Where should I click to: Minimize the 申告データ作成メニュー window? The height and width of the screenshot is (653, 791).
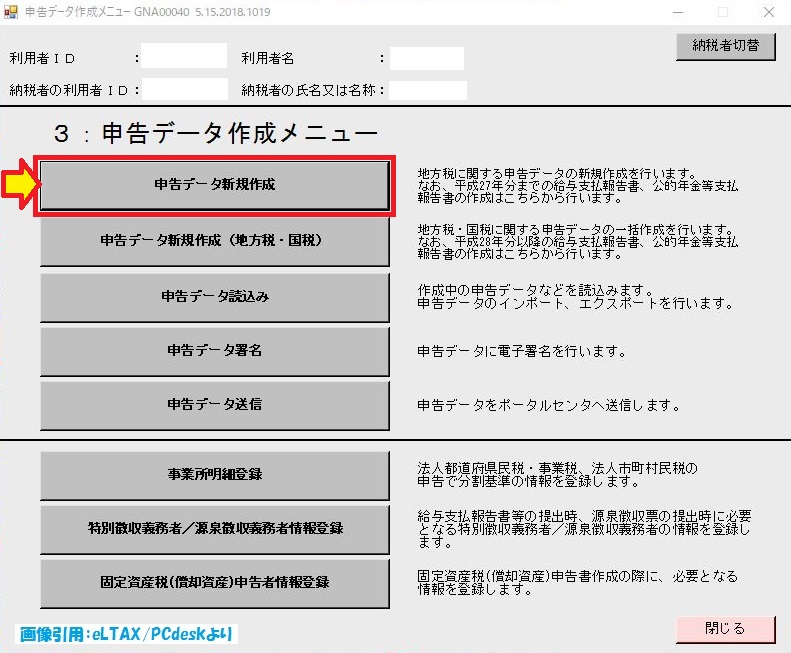click(x=678, y=12)
